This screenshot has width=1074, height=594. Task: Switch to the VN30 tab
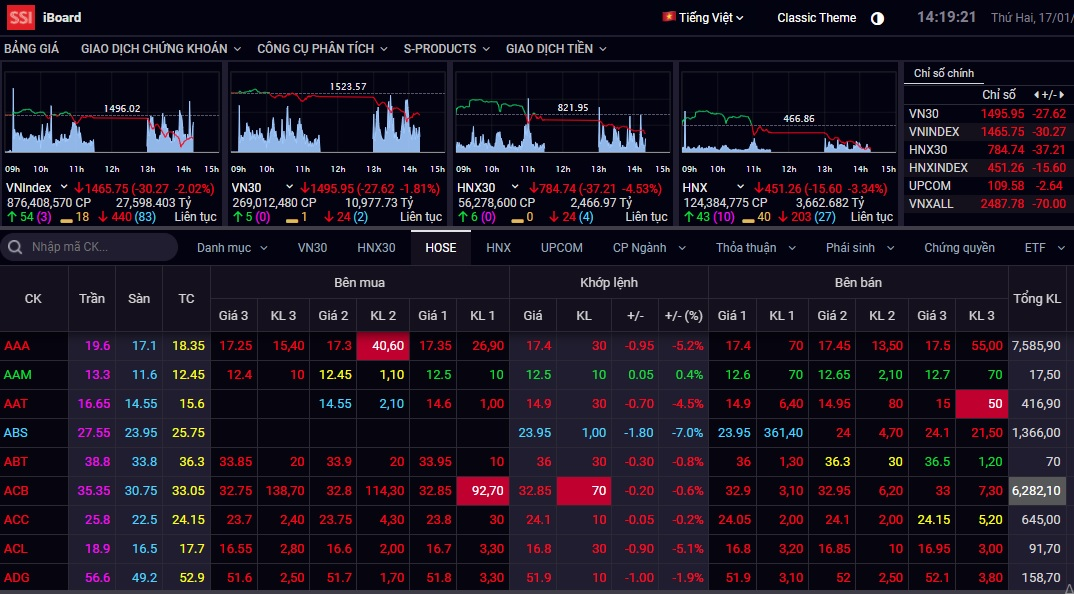click(x=312, y=247)
